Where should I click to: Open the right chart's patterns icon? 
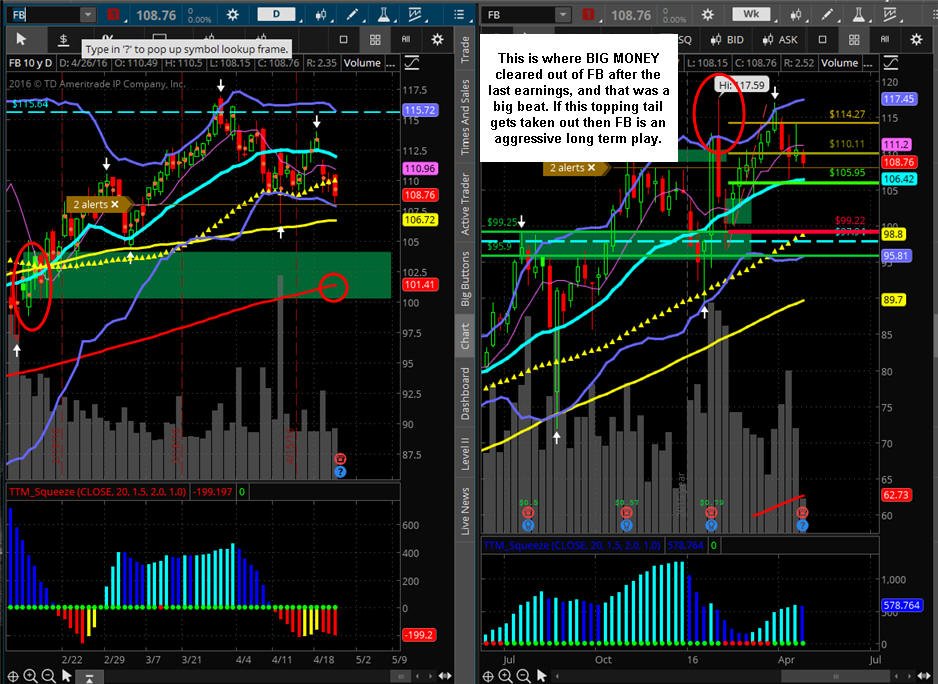click(890, 14)
